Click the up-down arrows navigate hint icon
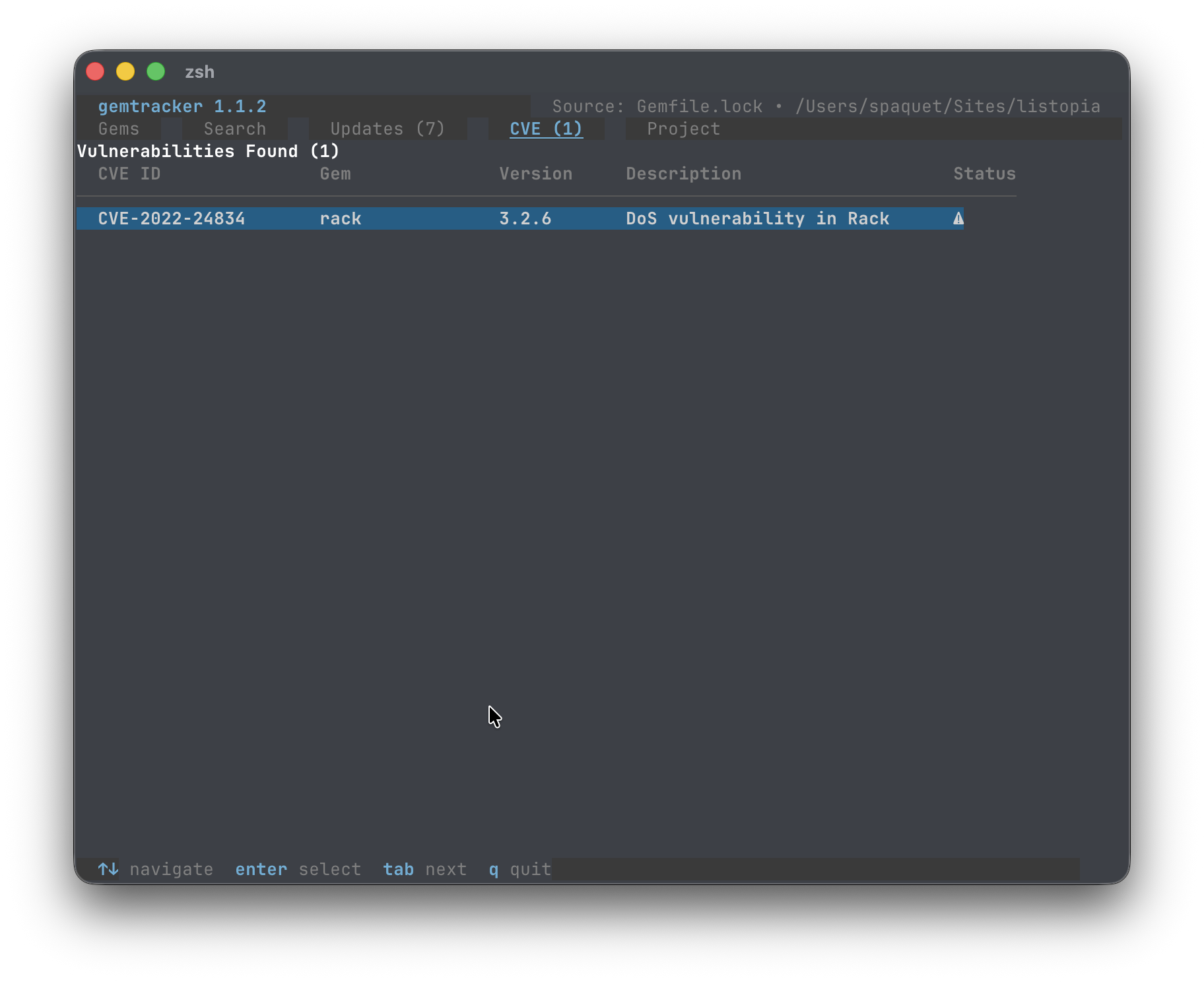 [x=108, y=869]
